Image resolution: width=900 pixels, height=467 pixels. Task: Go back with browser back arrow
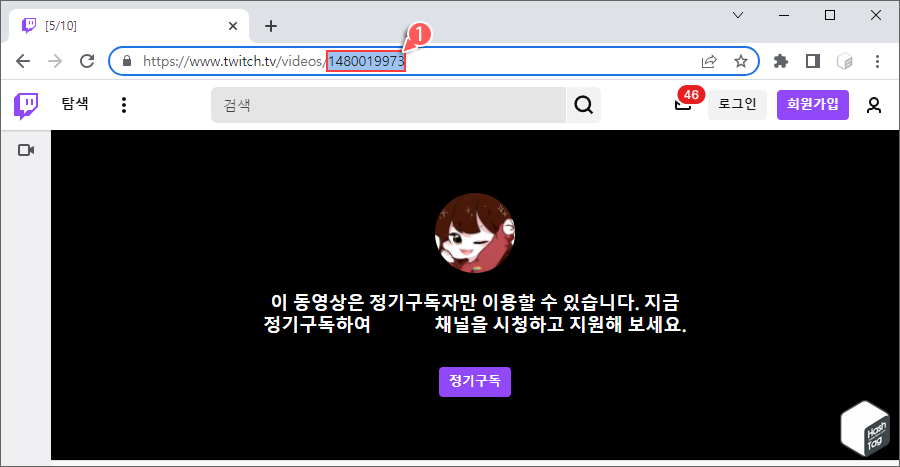click(23, 61)
